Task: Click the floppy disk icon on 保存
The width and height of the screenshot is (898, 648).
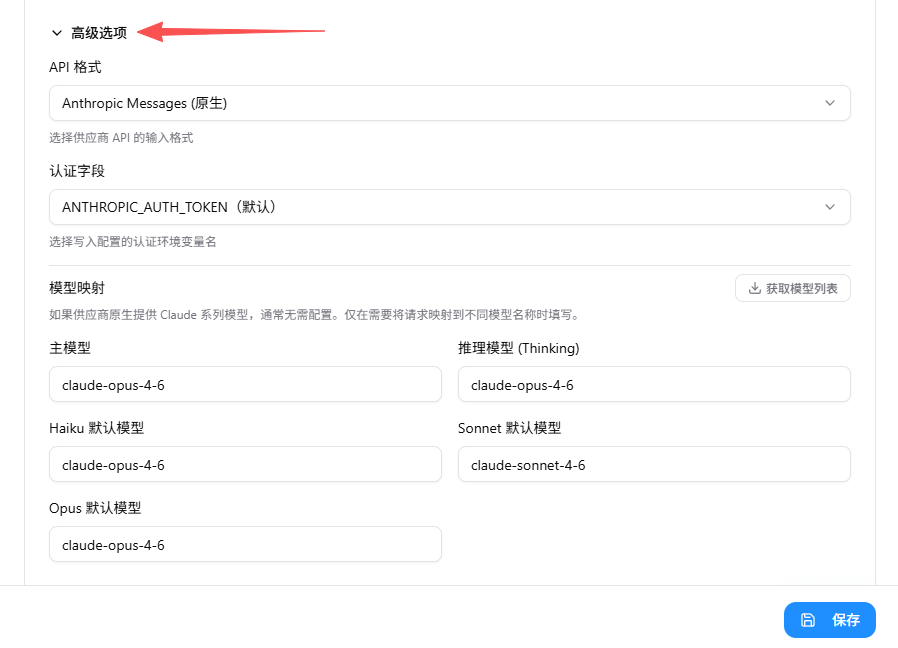Action: click(808, 620)
